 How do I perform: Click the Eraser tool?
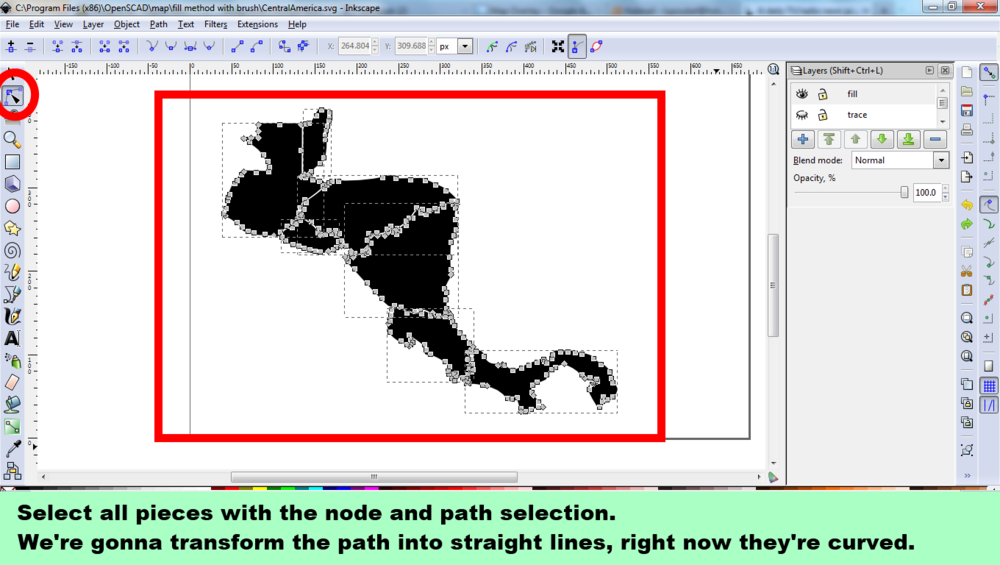12,382
